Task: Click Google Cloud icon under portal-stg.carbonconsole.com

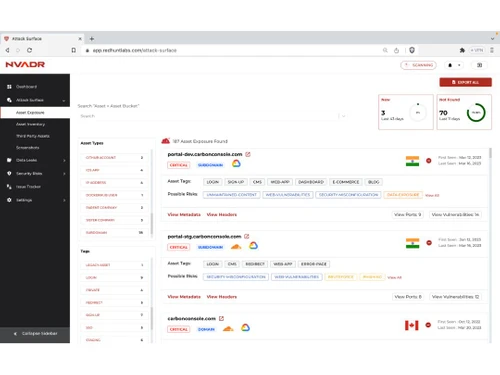Action: (x=253, y=246)
